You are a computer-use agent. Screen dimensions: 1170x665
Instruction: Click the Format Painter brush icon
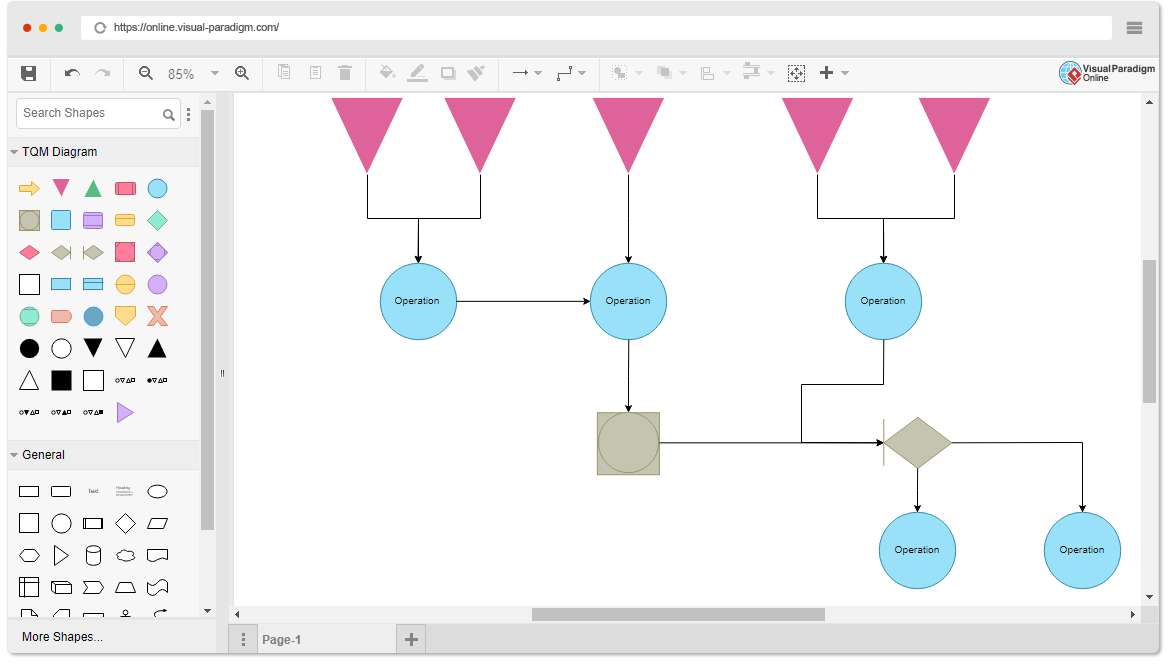476,72
